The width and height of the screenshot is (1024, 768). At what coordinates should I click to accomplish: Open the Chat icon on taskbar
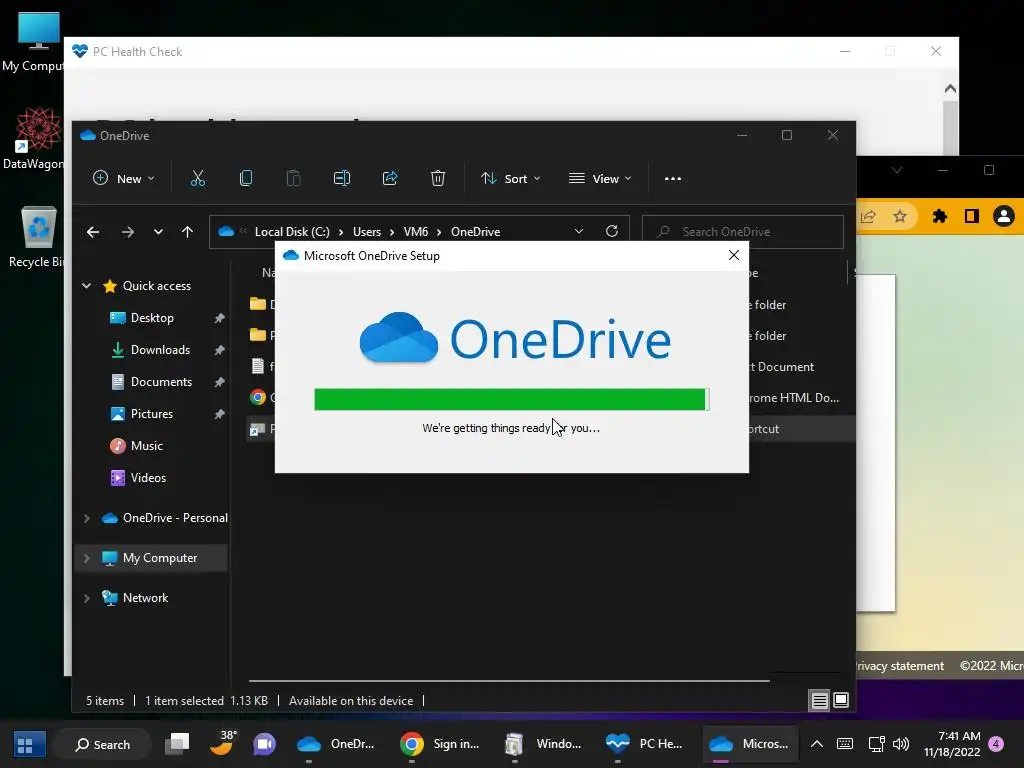click(x=264, y=744)
